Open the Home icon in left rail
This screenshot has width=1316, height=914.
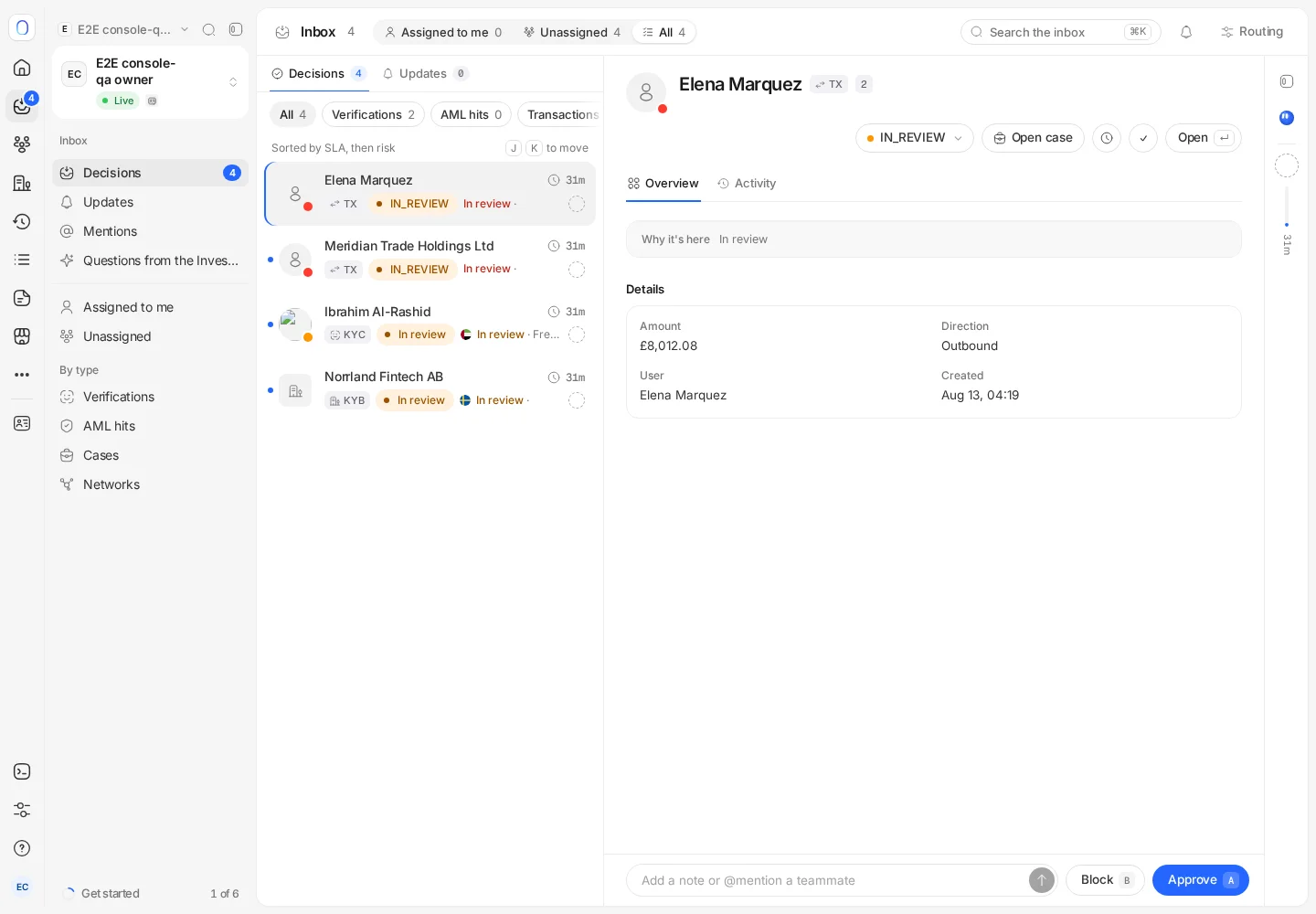[x=22, y=68]
